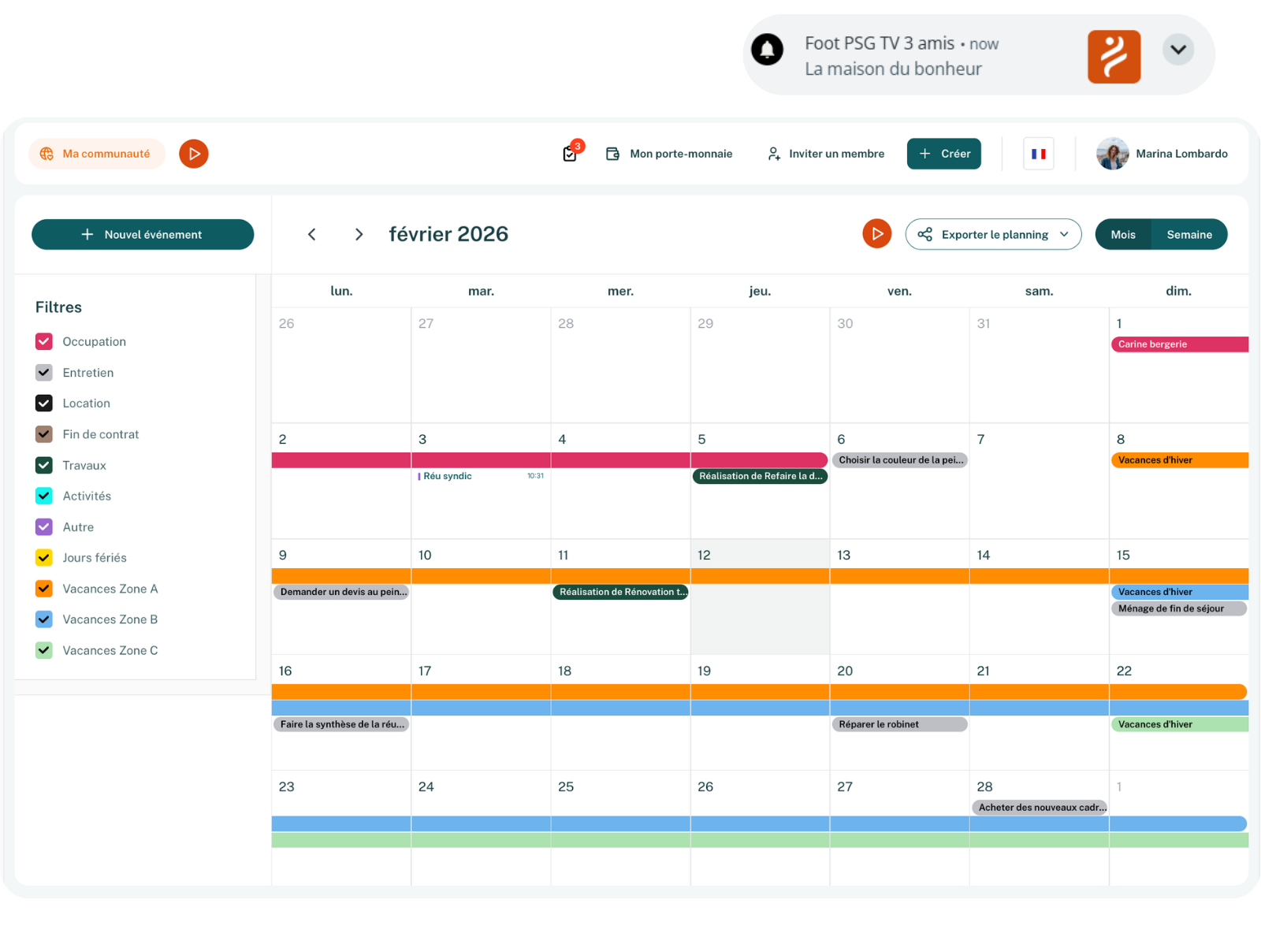Open Marina Lombardo's profile avatar
Viewport: 1261px width, 952px height.
pyautogui.click(x=1112, y=154)
